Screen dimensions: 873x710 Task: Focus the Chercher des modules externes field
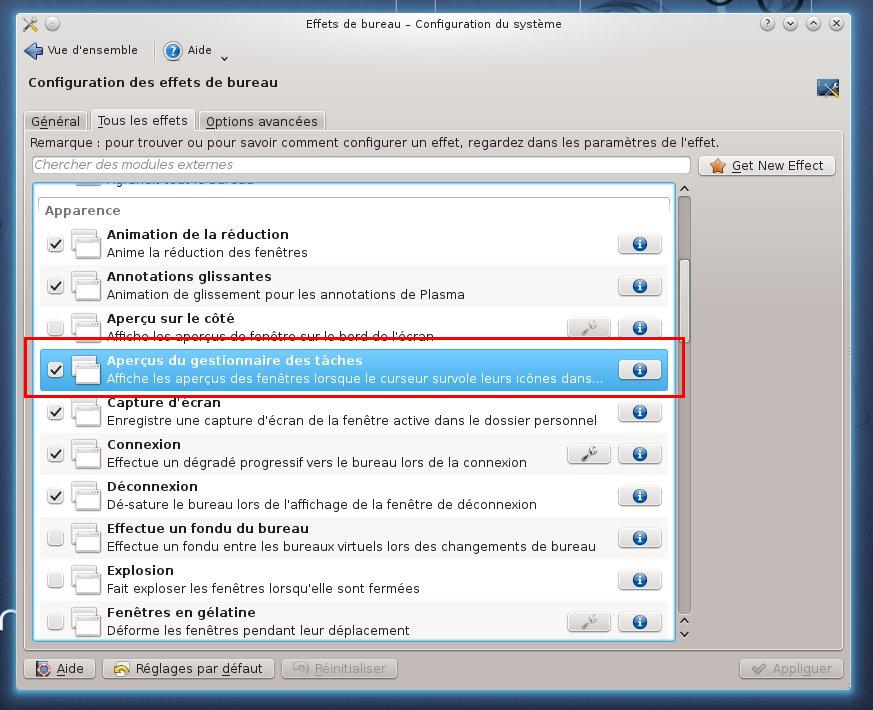[x=361, y=165]
